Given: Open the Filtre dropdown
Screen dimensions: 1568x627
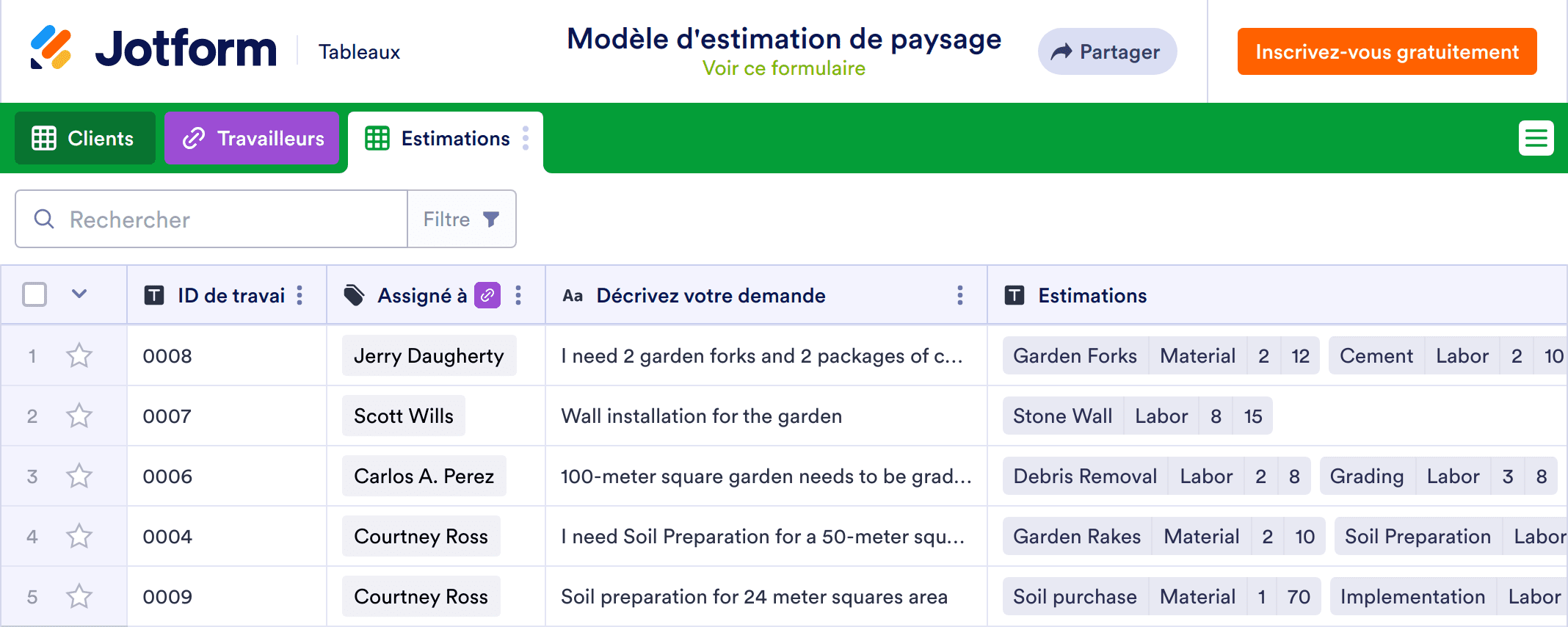Looking at the screenshot, I should [461, 219].
